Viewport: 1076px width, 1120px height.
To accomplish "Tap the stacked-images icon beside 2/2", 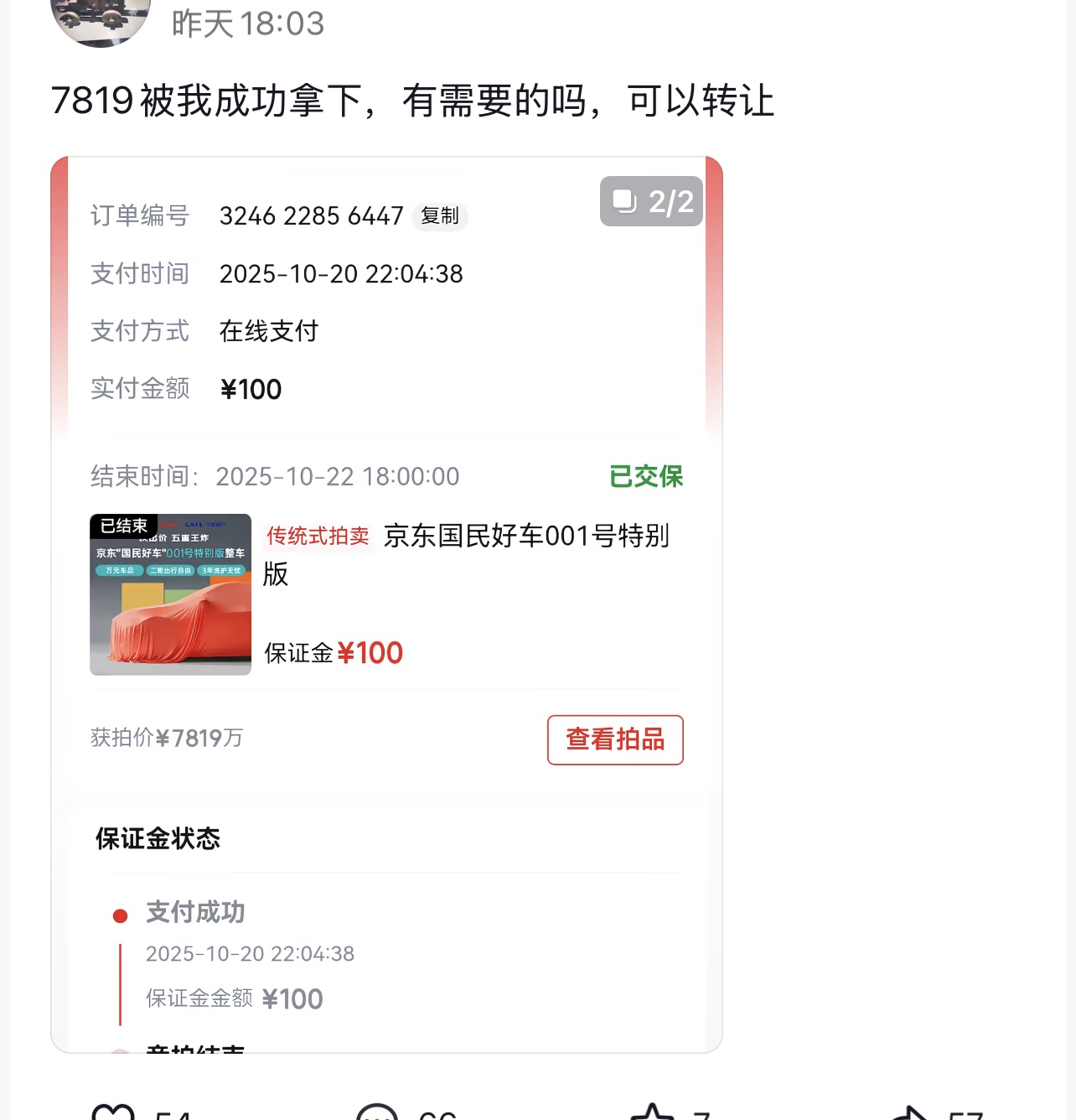I will coord(624,201).
